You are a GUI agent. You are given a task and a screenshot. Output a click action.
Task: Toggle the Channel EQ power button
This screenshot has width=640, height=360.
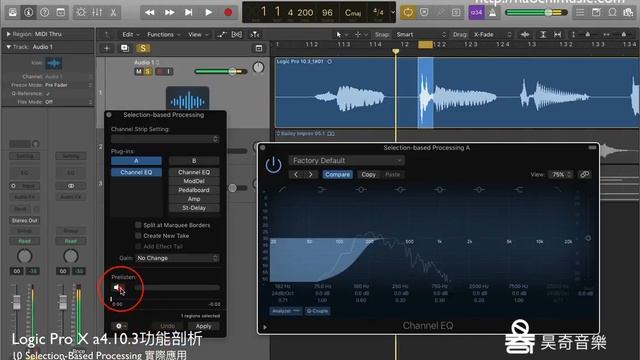[273, 164]
